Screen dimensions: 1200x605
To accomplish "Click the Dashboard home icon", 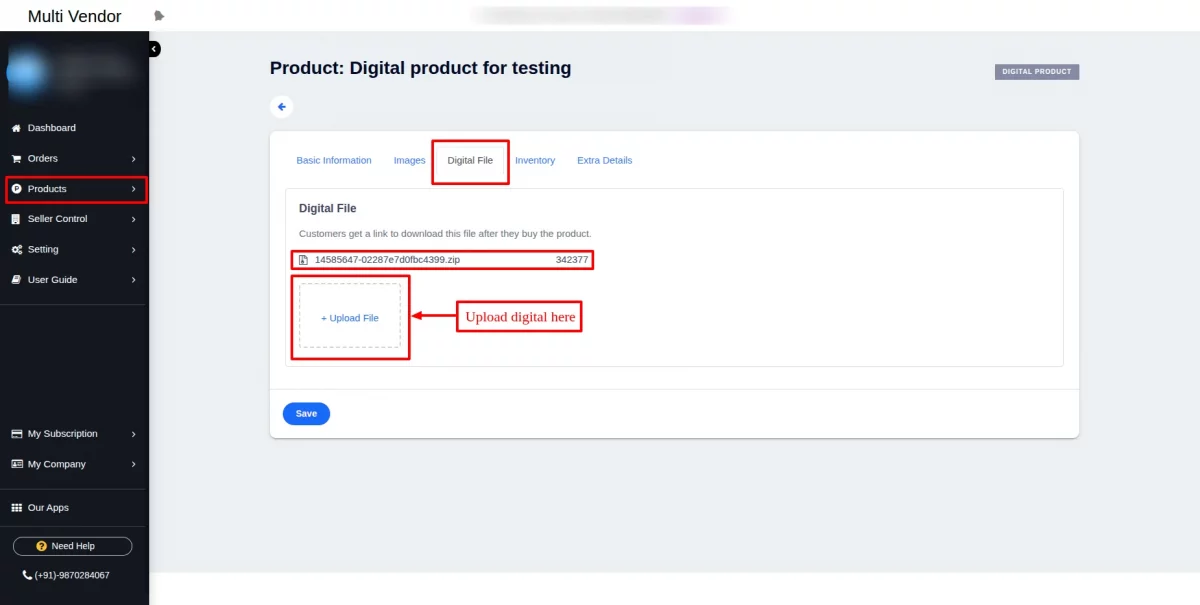I will click(x=16, y=128).
